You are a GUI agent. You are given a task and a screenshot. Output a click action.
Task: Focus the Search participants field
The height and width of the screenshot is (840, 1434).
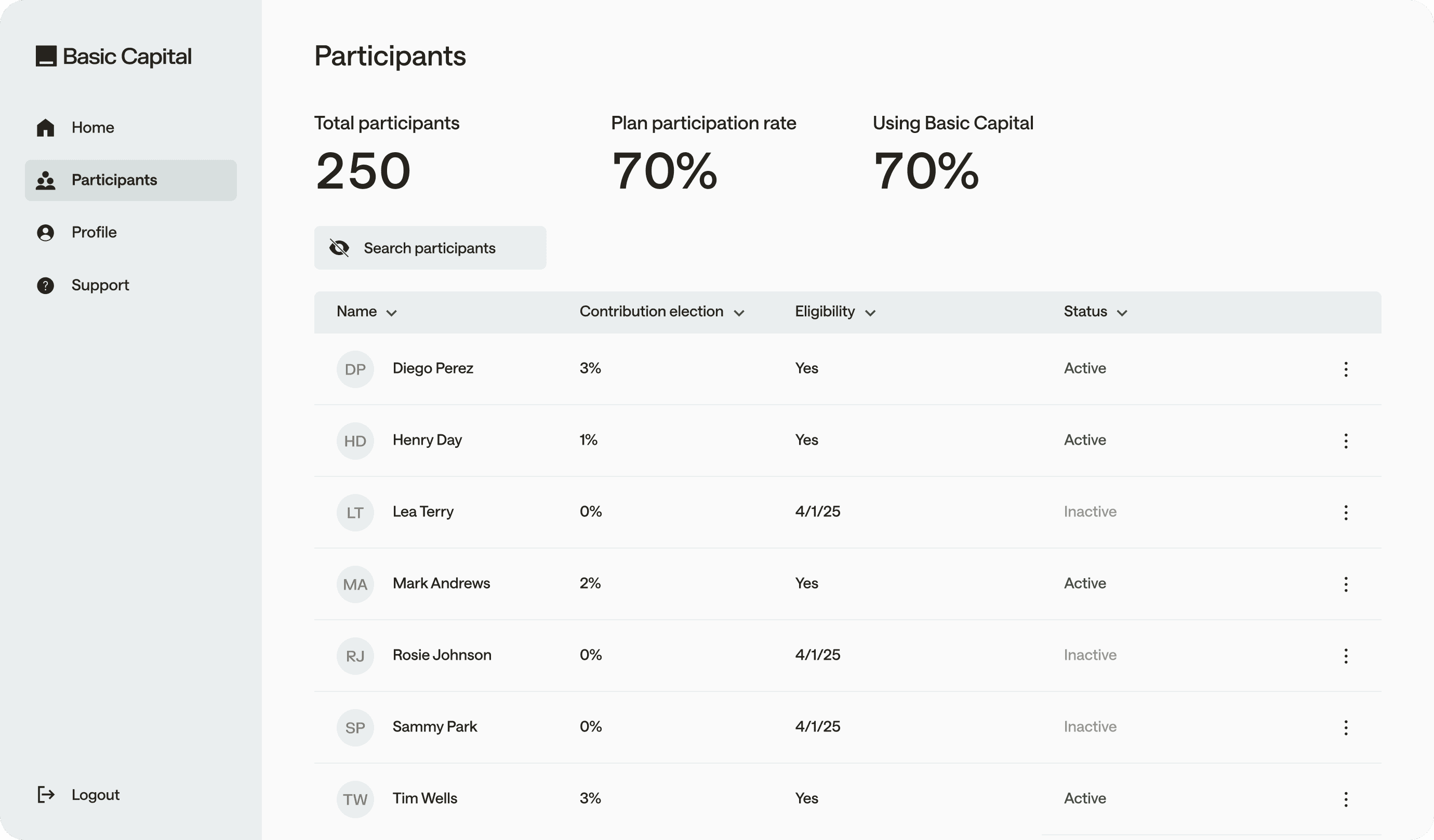pyautogui.click(x=444, y=248)
